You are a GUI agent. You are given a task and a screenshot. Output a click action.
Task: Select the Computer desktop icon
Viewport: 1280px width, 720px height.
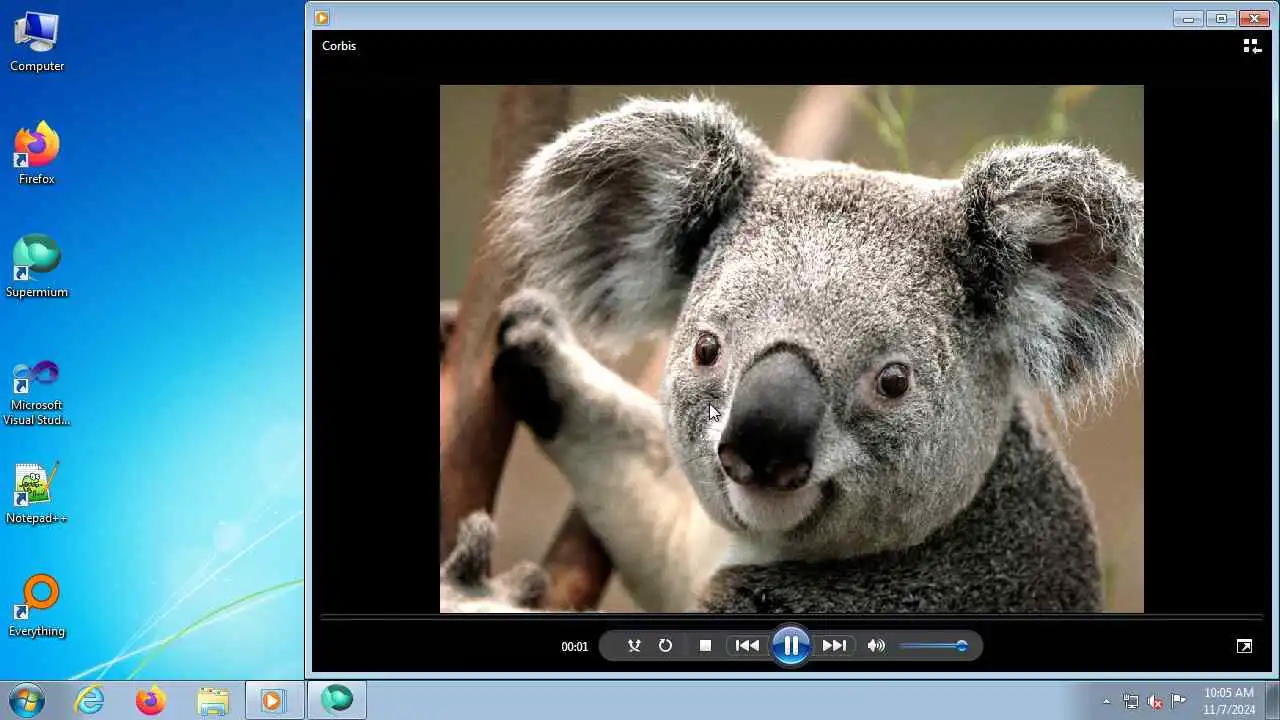37,43
